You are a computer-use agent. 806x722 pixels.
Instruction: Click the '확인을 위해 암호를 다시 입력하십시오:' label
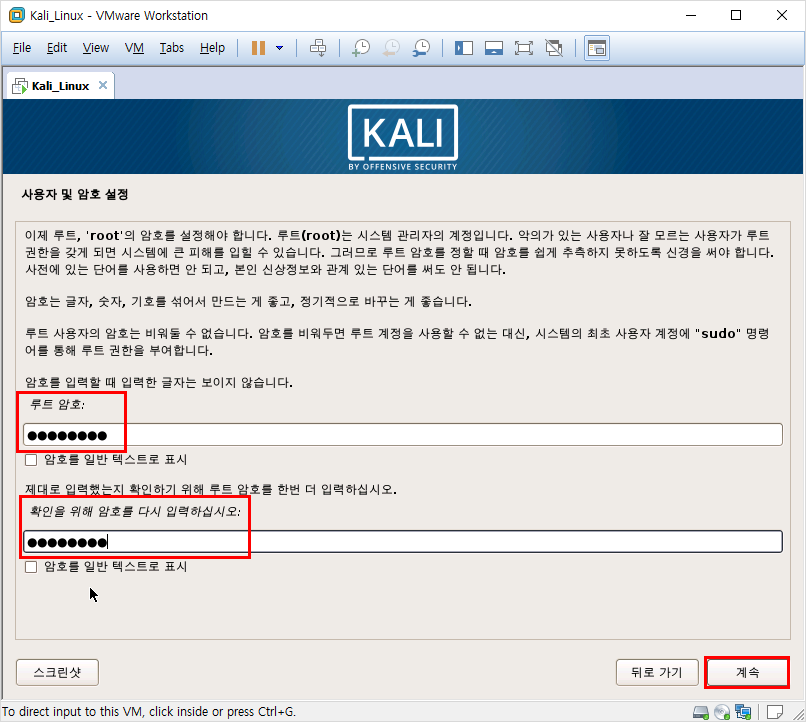tap(135, 511)
